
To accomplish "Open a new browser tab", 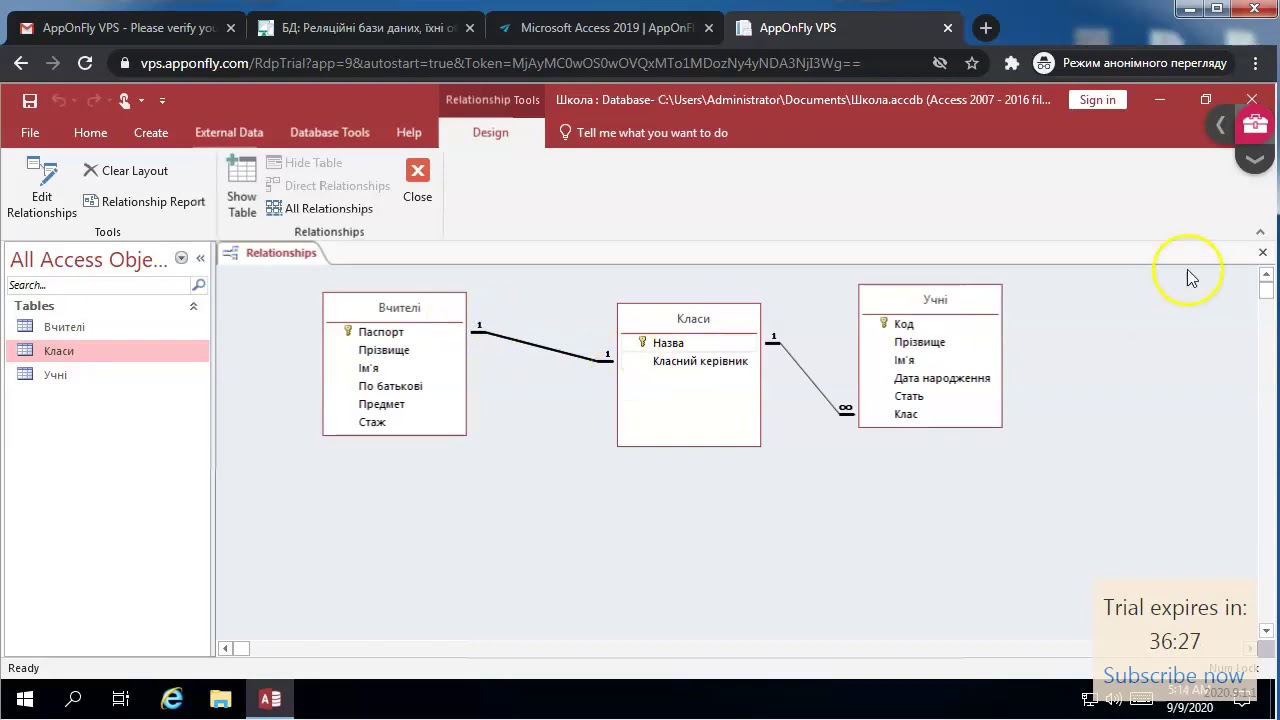I will tap(985, 28).
